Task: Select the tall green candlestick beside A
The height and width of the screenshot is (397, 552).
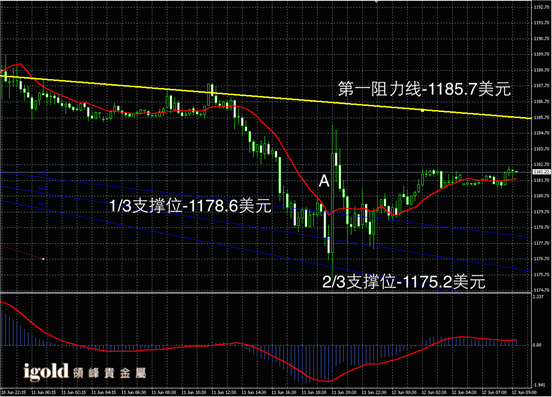Action: click(x=333, y=201)
